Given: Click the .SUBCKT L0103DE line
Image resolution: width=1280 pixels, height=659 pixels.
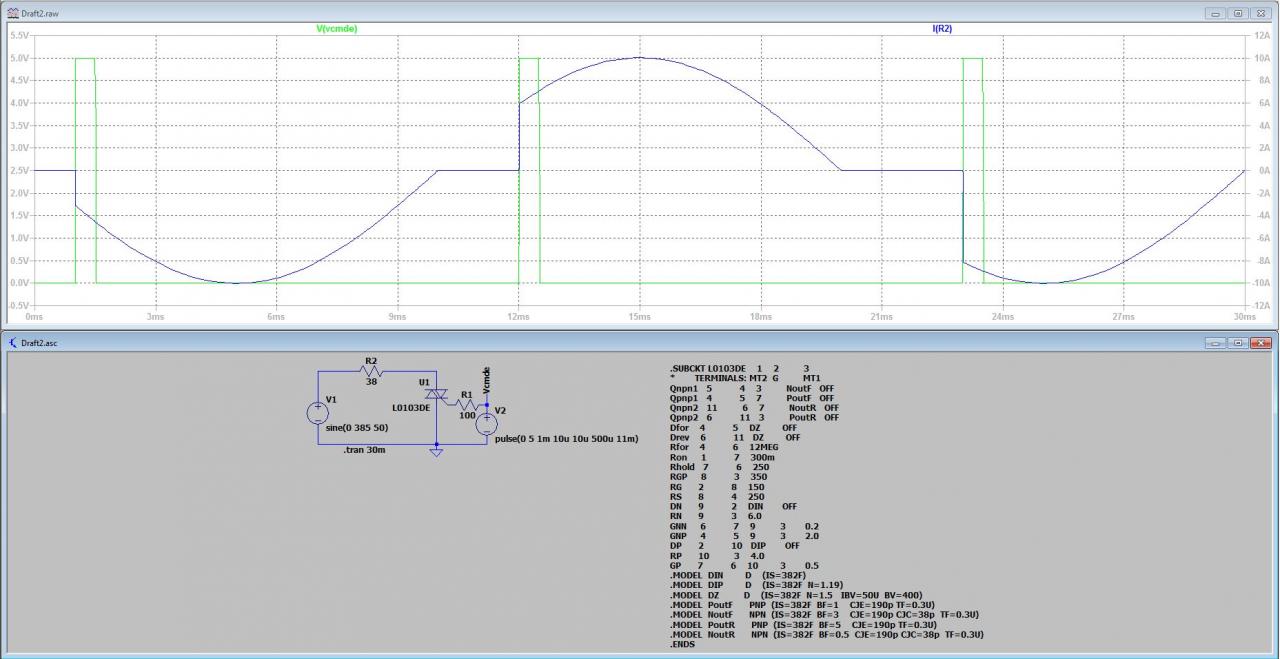Looking at the screenshot, I should click(740, 367).
